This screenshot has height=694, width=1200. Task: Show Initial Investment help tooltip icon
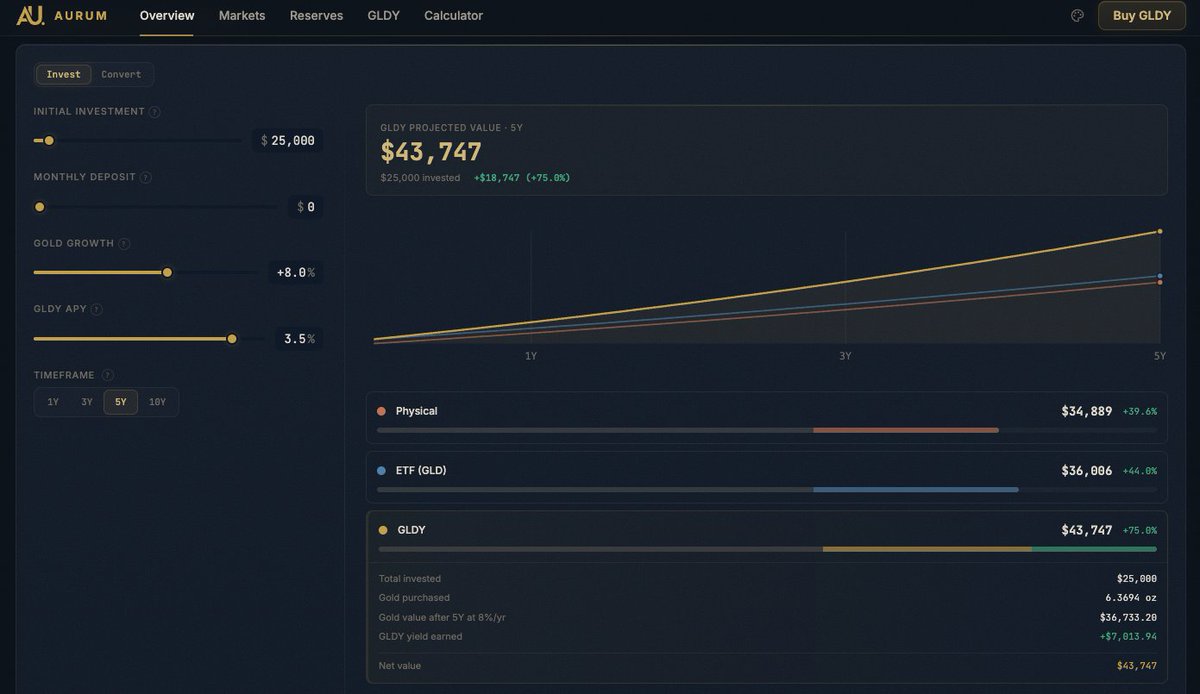[x=155, y=112]
